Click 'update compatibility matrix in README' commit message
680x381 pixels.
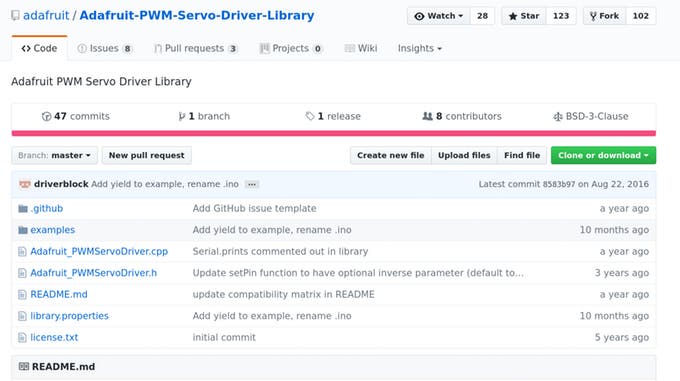point(284,295)
